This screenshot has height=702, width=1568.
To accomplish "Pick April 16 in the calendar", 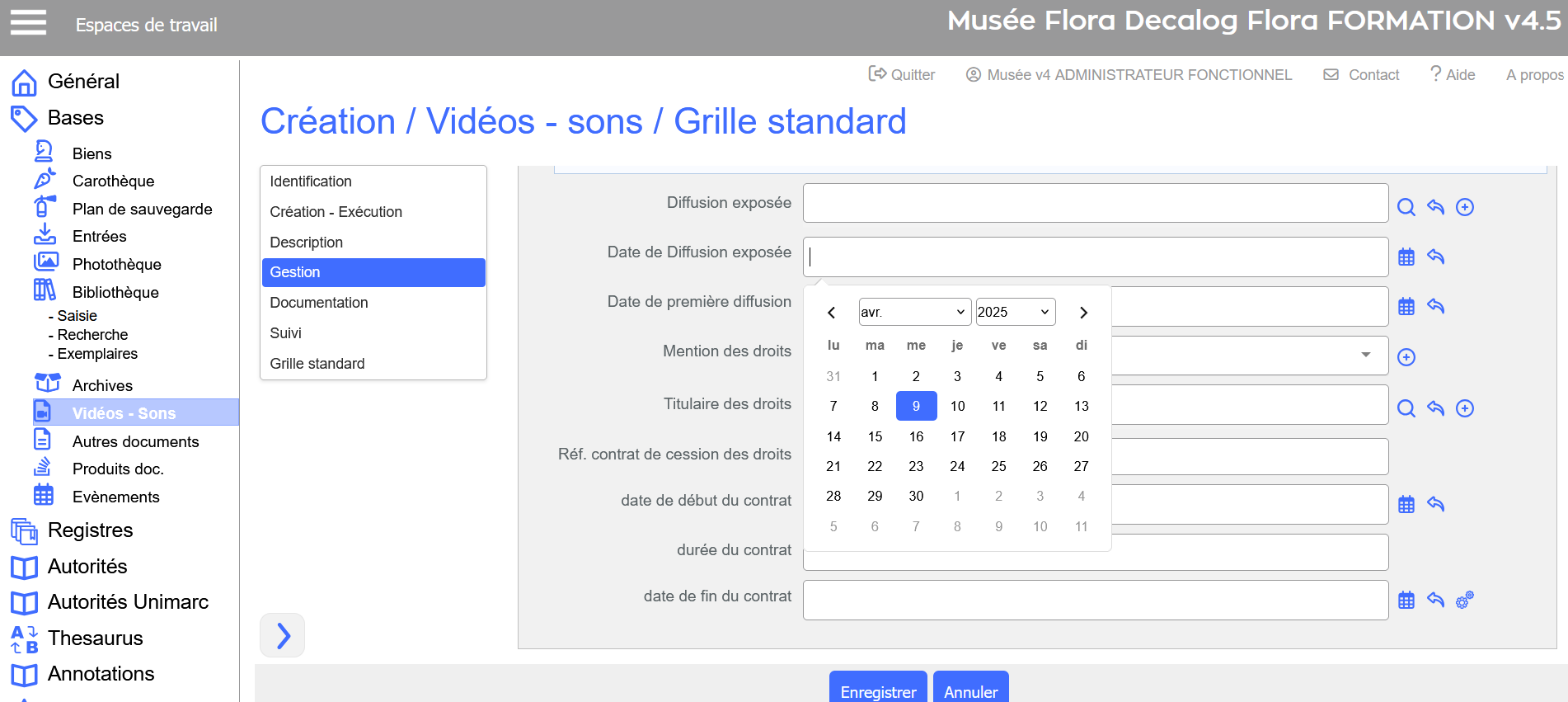I will (x=916, y=436).
